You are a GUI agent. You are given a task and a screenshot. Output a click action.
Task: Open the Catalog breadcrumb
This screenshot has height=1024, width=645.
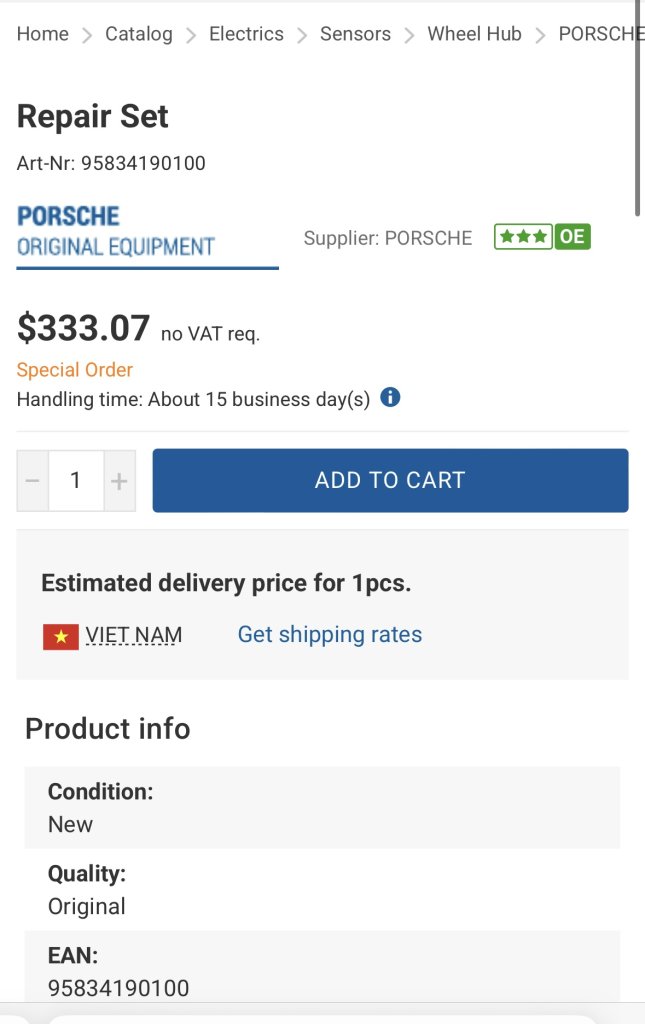click(x=139, y=34)
